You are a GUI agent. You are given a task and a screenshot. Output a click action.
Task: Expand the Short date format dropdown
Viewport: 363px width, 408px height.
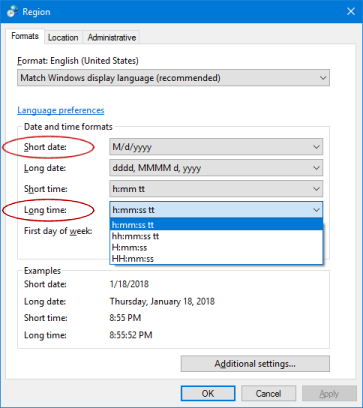pos(216,147)
